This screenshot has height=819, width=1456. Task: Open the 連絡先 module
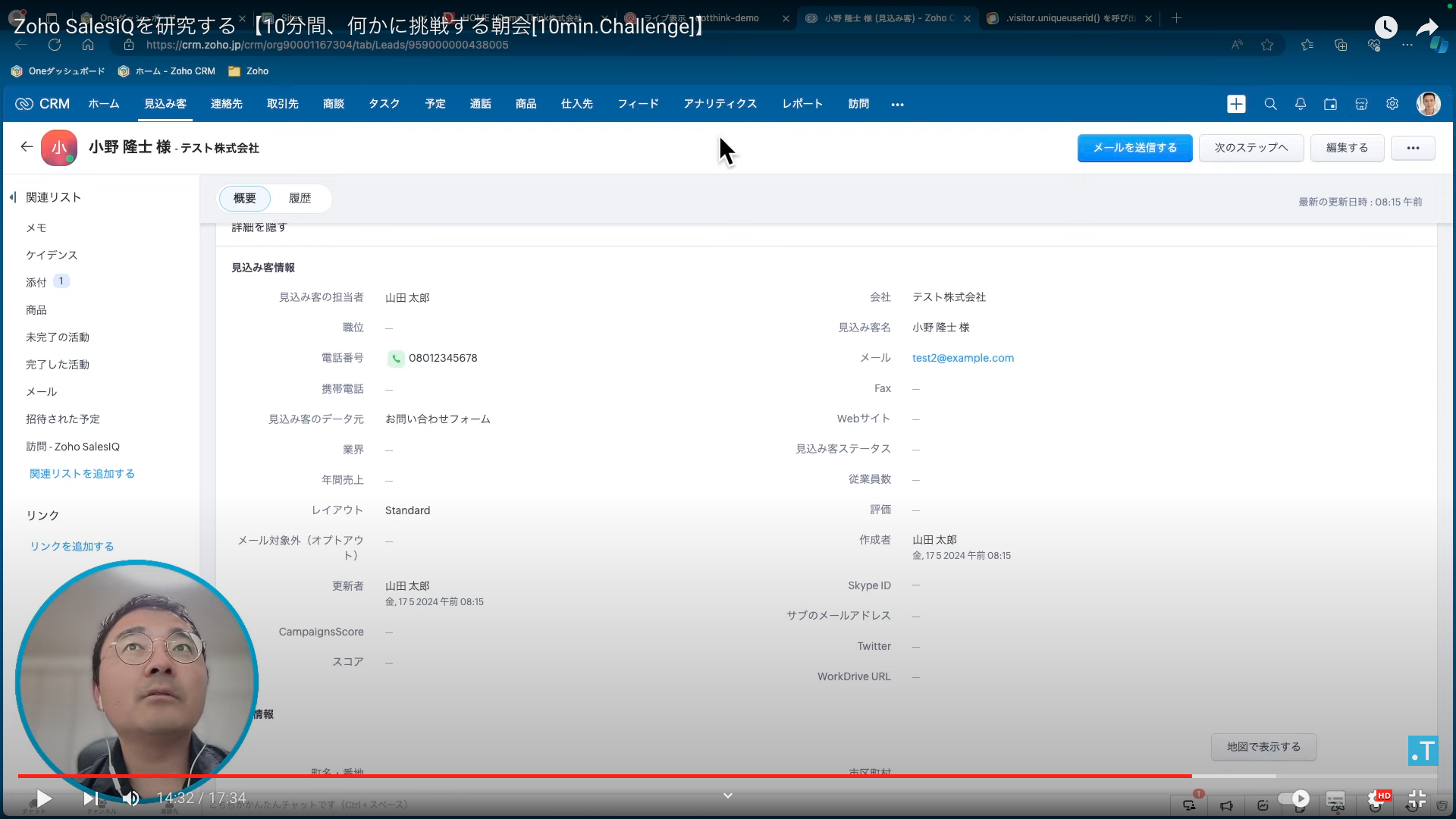pyautogui.click(x=227, y=104)
